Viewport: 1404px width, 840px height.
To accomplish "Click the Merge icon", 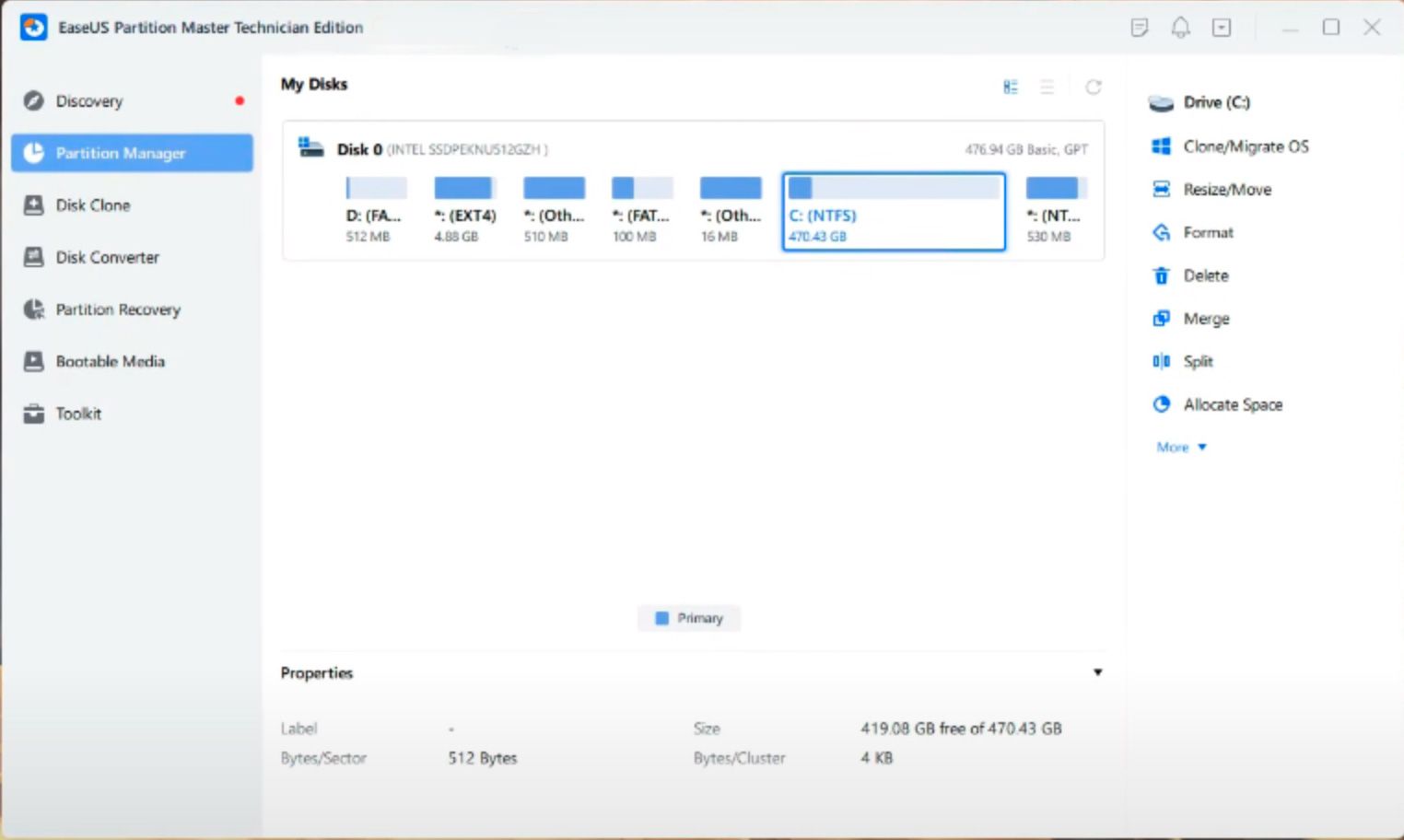I will 1162,319.
